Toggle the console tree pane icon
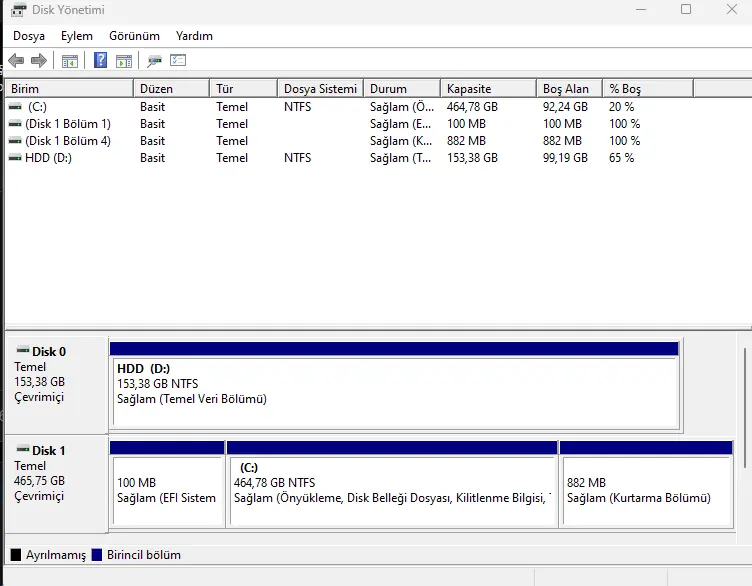This screenshot has width=752, height=586. [70, 61]
